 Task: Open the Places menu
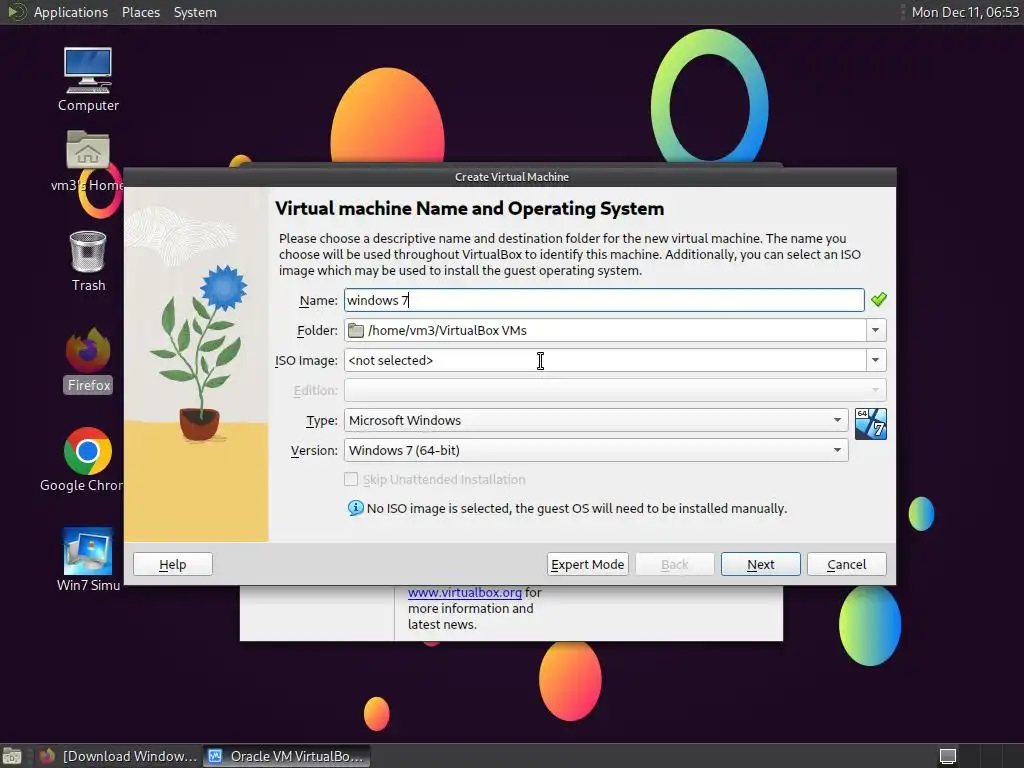pos(140,12)
